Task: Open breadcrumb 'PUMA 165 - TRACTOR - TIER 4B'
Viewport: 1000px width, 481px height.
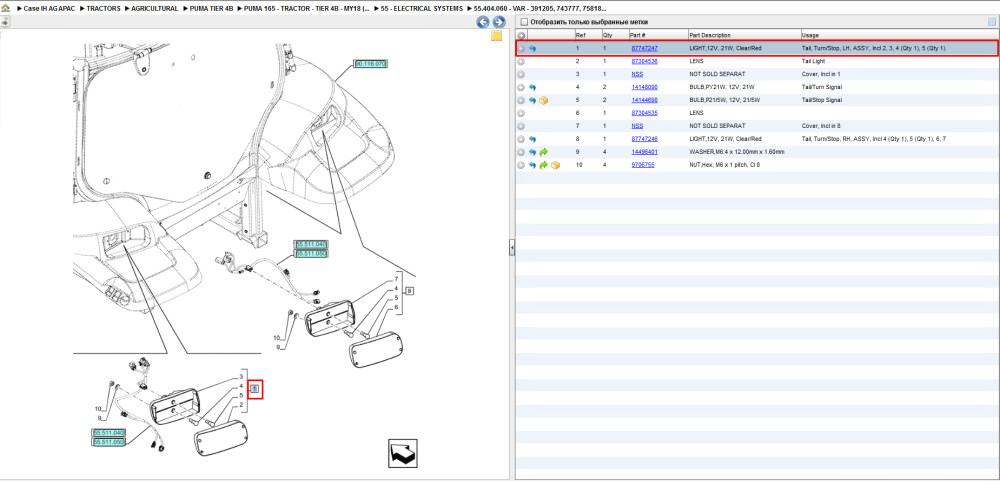Action: tap(307, 9)
